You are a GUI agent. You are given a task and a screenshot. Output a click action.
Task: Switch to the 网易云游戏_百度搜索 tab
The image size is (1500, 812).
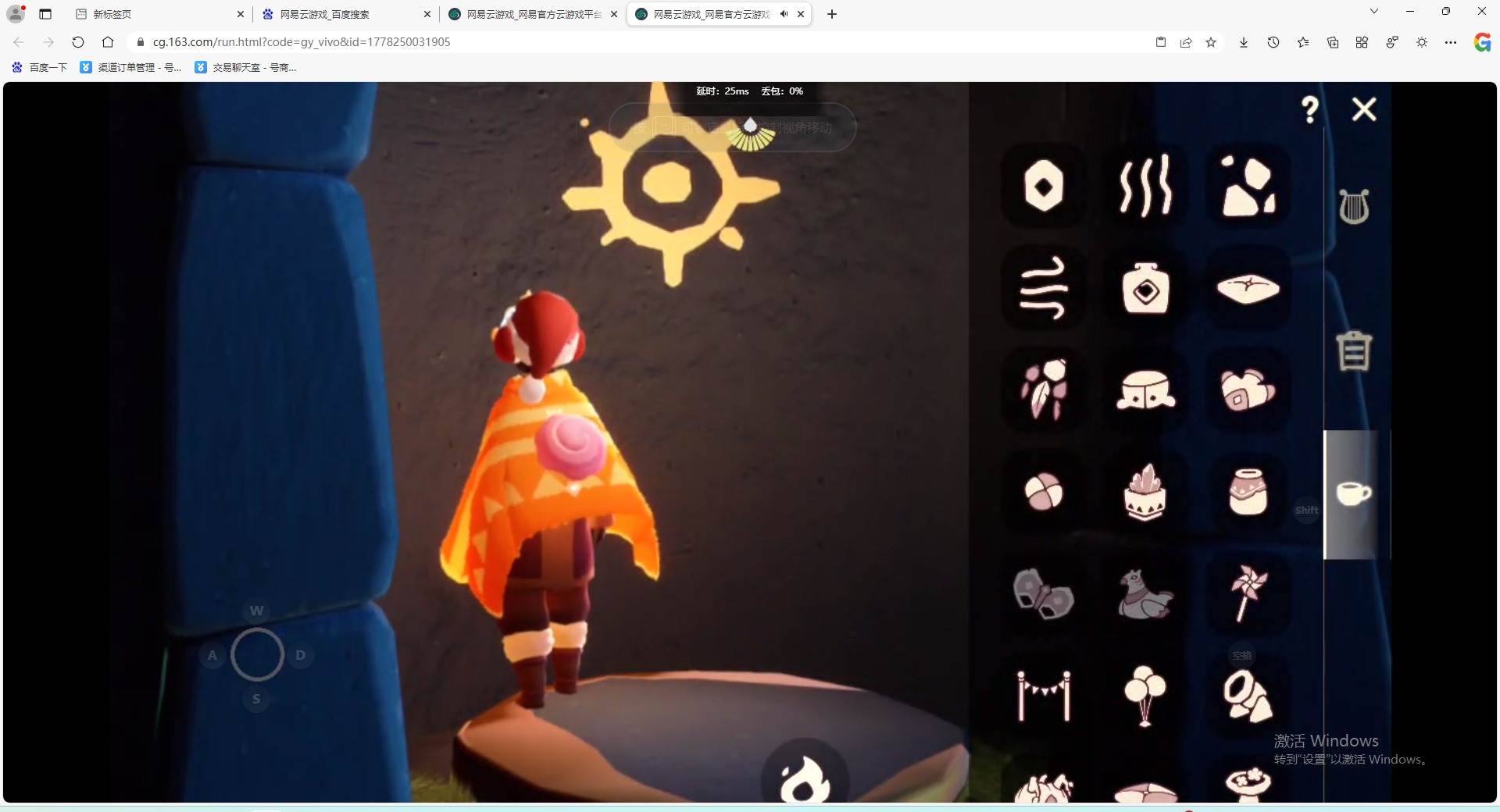pos(346,14)
